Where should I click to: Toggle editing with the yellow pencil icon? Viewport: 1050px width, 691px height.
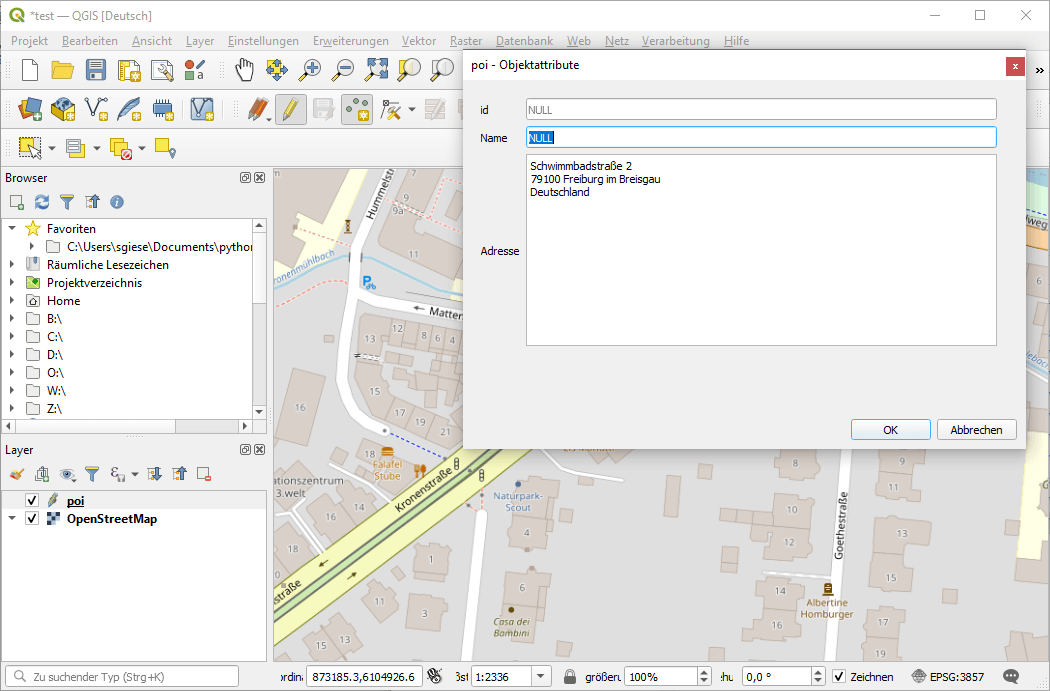290,109
